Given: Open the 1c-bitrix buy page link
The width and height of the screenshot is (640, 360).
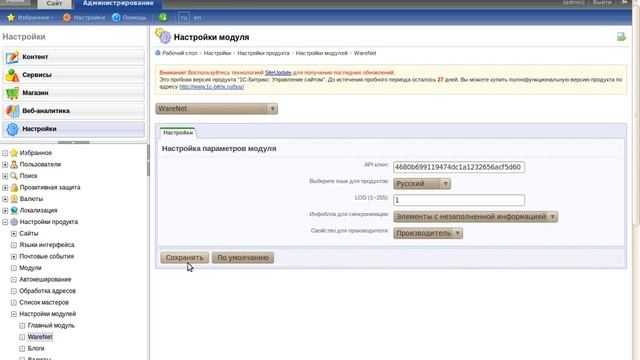Looking at the screenshot, I should [x=211, y=87].
